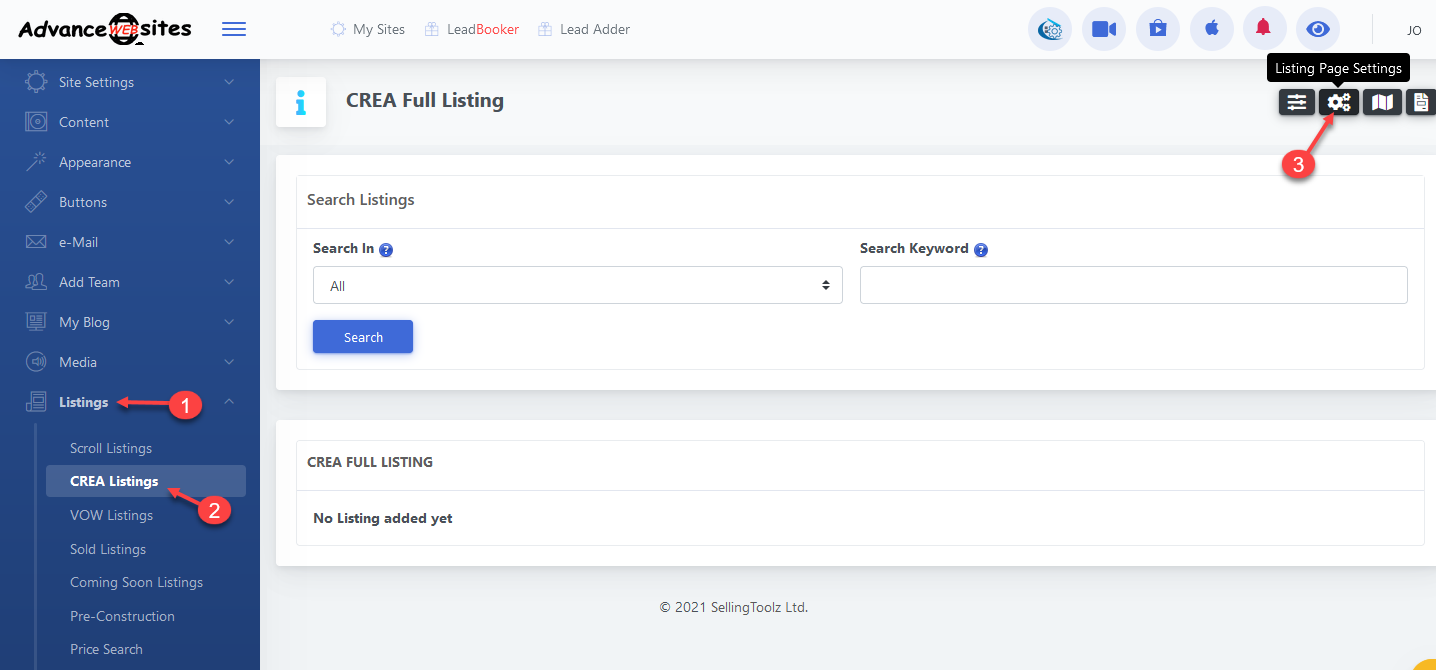Open Listing Page Settings gears icon
Viewport: 1436px width, 670px height.
point(1339,102)
